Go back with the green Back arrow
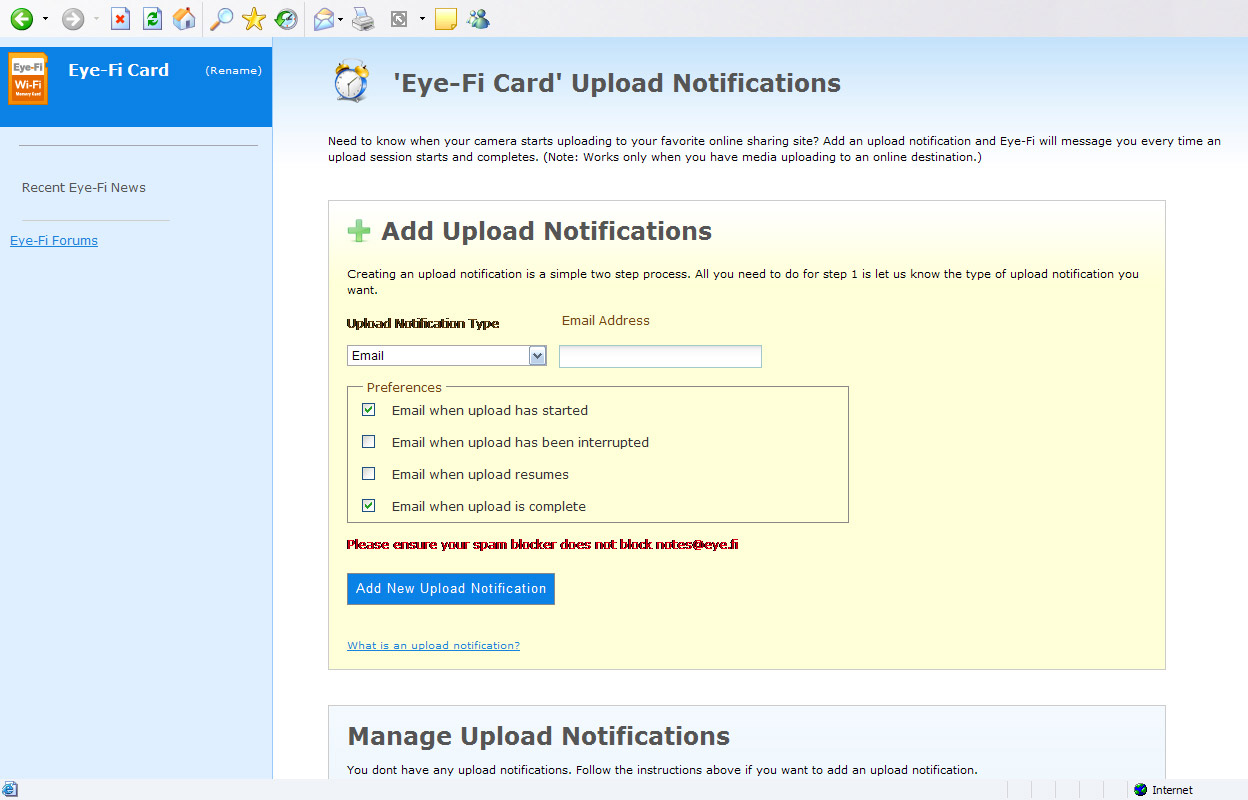This screenshot has width=1248, height=800. (x=21, y=18)
